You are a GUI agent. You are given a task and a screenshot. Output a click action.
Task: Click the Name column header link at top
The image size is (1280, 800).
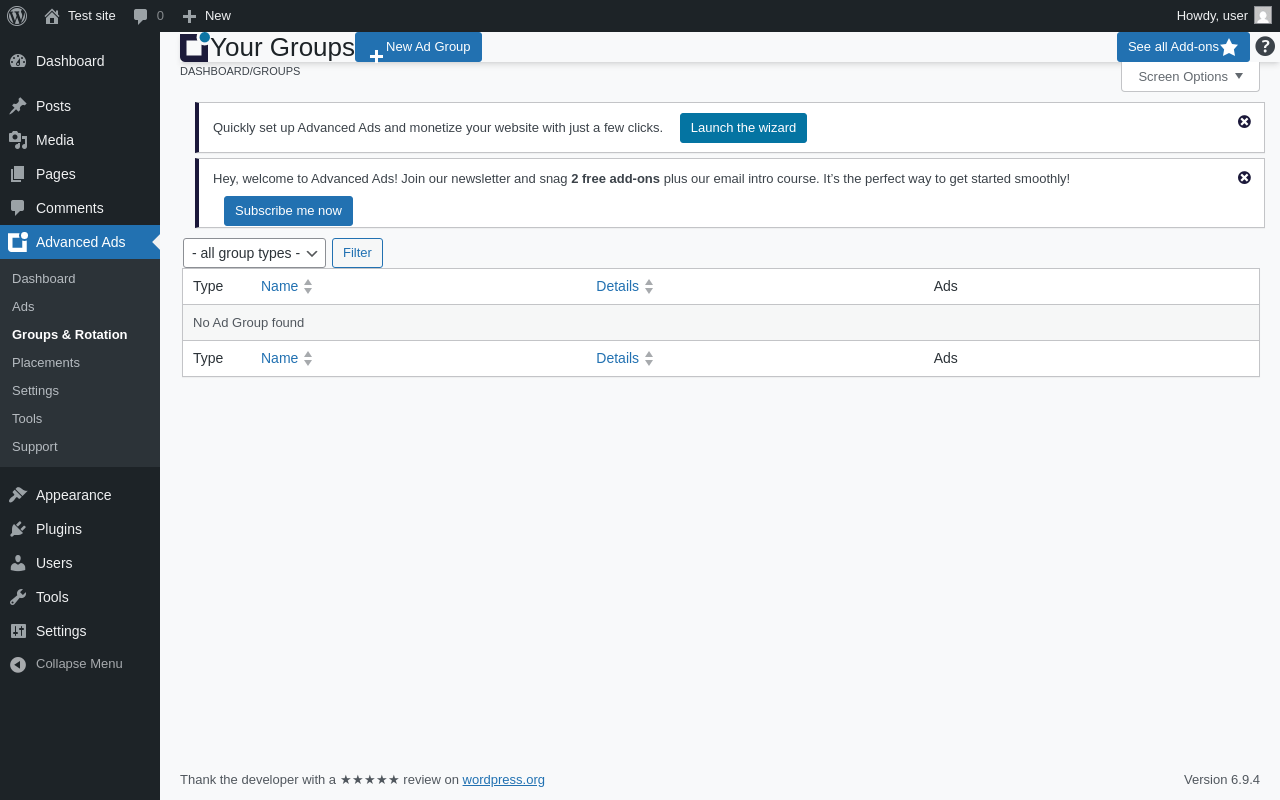click(279, 286)
